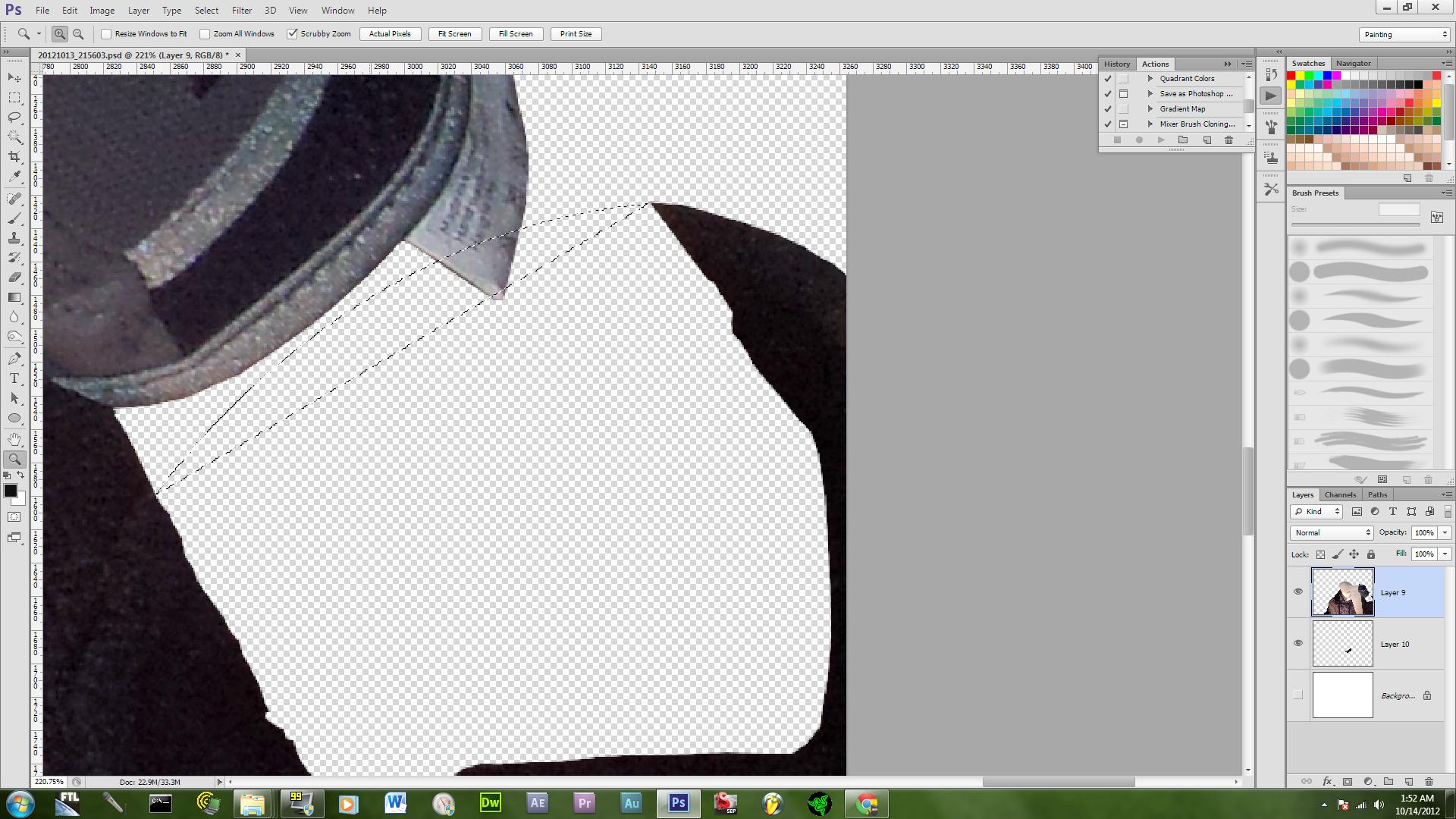Select the Horizontal Type tool

[14, 378]
